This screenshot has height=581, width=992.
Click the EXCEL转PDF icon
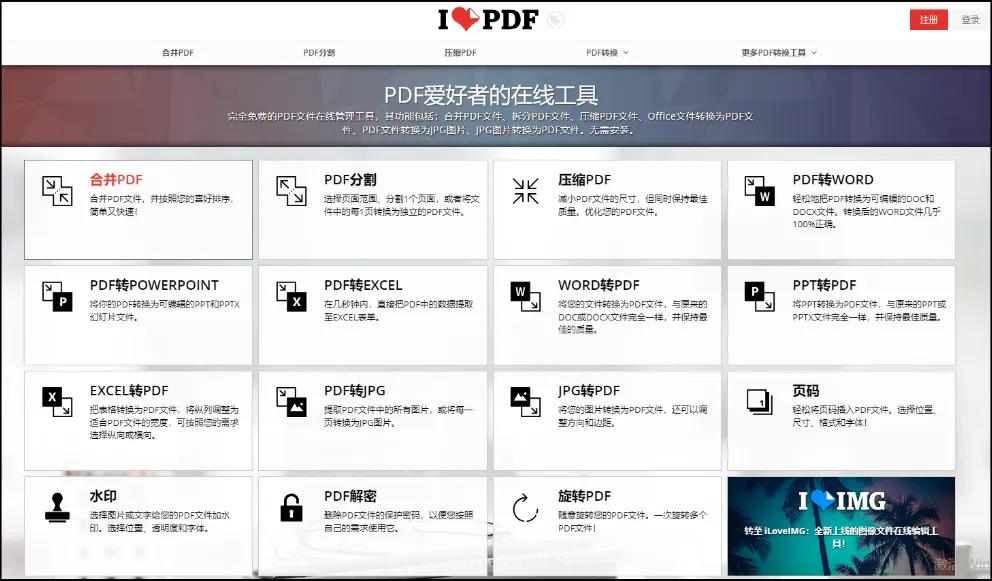pyautogui.click(x=57, y=402)
